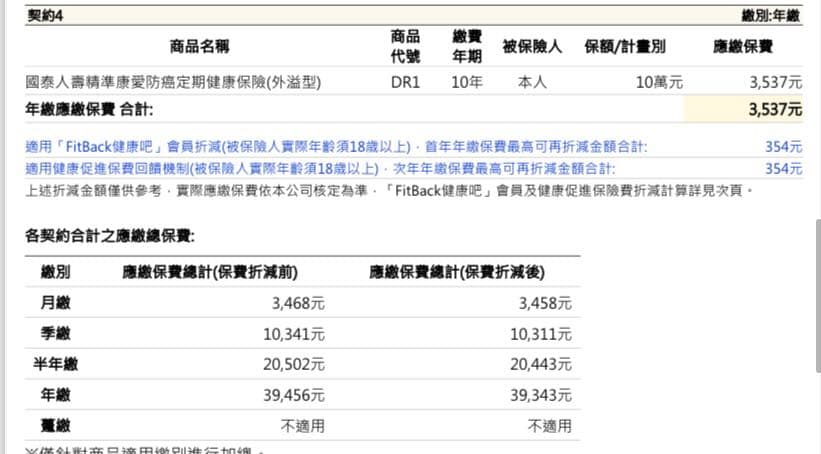821x454 pixels.
Task: Click 年繳應繳保費 合計 label
Action: tap(89, 109)
